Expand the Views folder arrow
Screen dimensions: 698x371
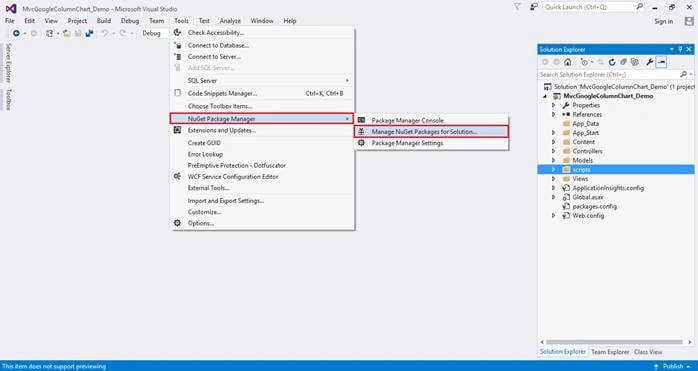tap(553, 179)
